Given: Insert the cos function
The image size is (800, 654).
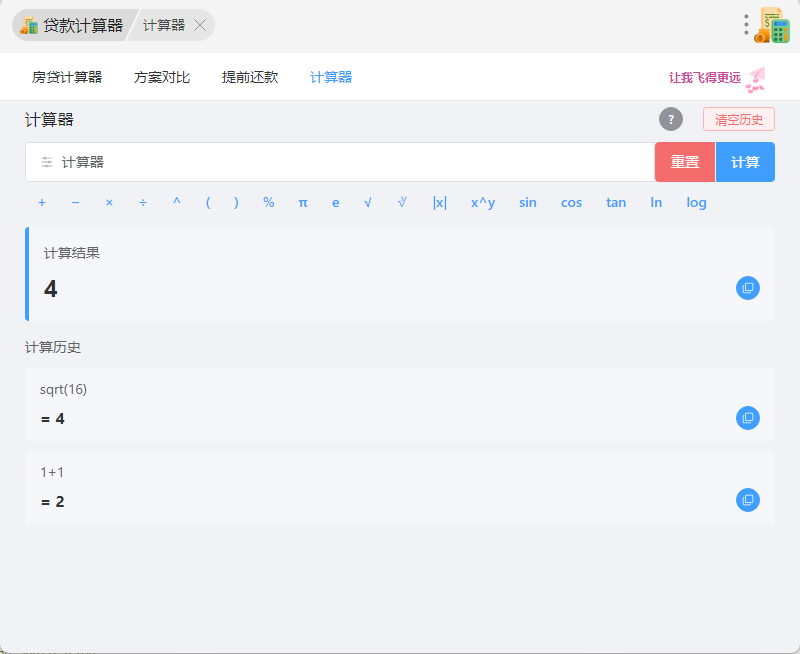Looking at the screenshot, I should click(x=571, y=203).
